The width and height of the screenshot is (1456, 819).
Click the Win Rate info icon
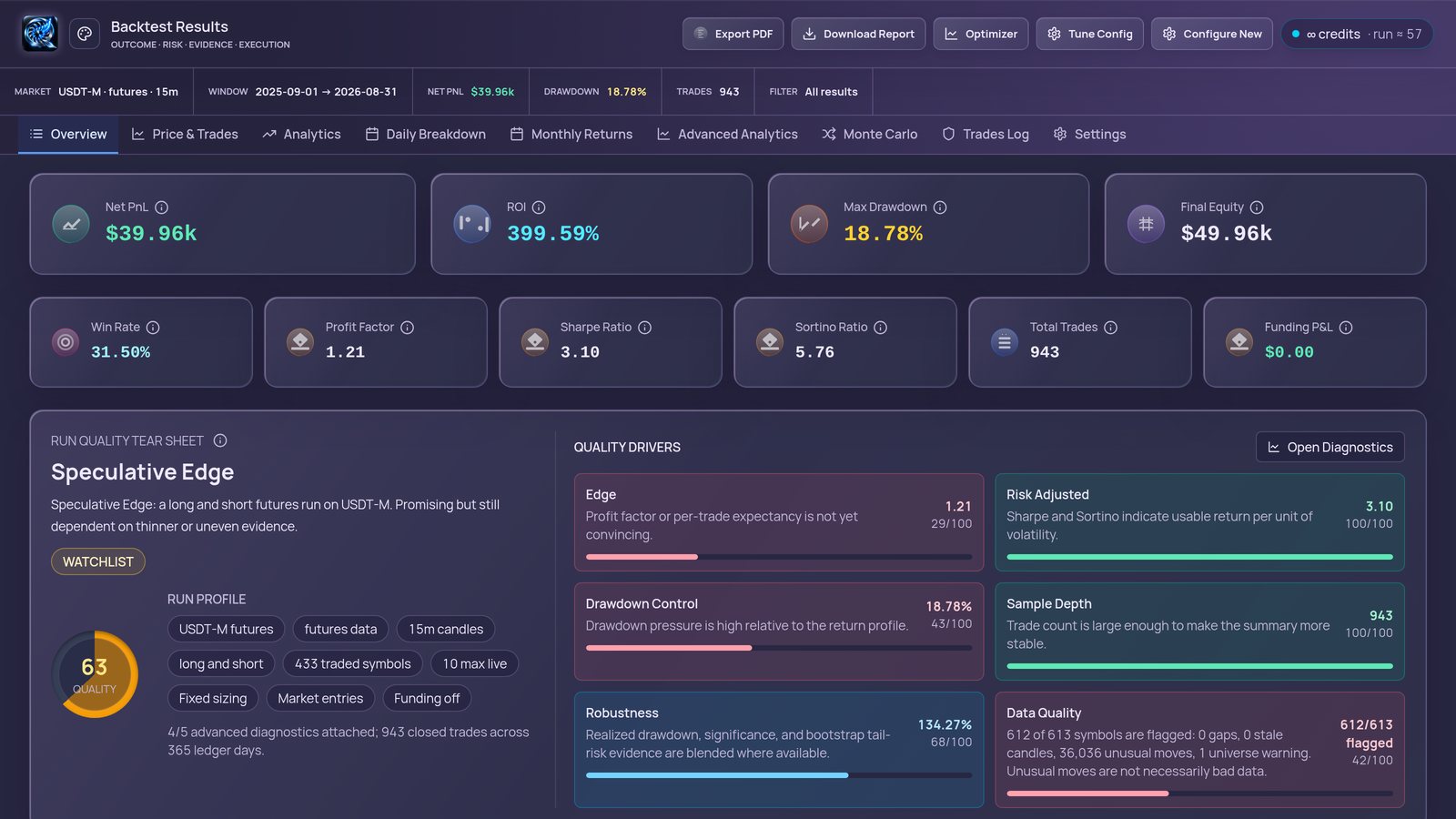click(153, 328)
